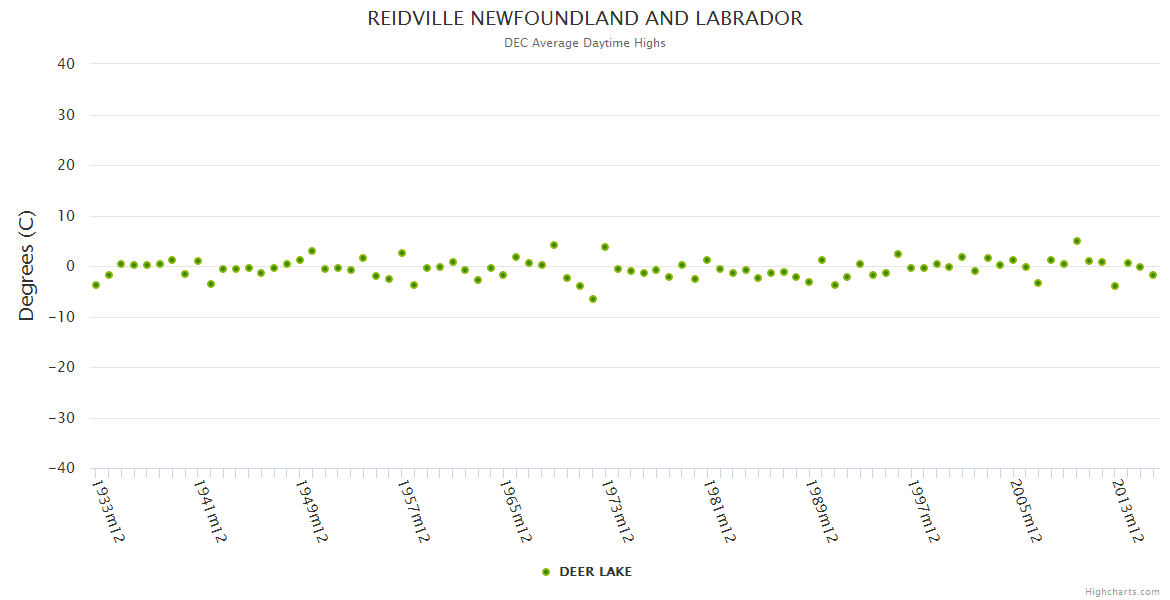
Task: Click the green DEER LAKE legend marker
Action: [x=546, y=572]
